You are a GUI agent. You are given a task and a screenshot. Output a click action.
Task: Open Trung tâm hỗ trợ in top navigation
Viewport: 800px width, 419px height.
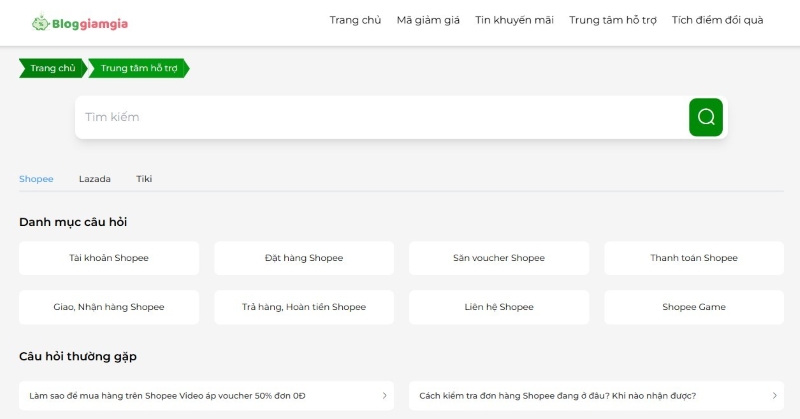point(613,20)
